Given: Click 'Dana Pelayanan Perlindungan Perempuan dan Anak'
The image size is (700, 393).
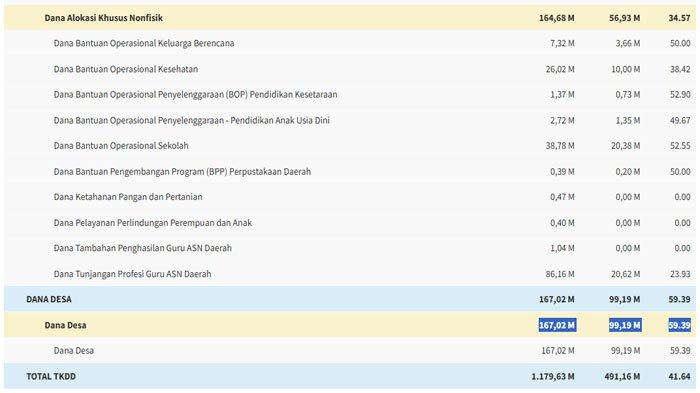Looking at the screenshot, I should pyautogui.click(x=153, y=222).
